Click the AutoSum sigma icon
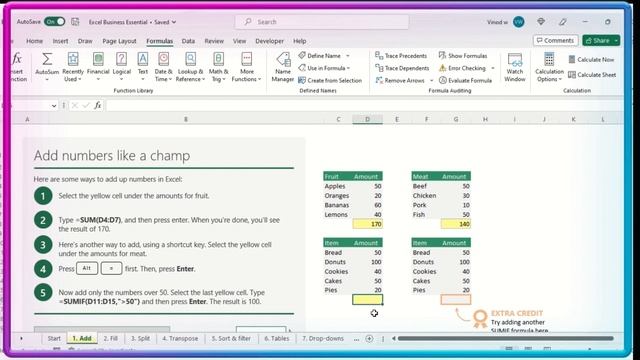Image resolution: width=640 pixels, height=360 pixels. 47,59
